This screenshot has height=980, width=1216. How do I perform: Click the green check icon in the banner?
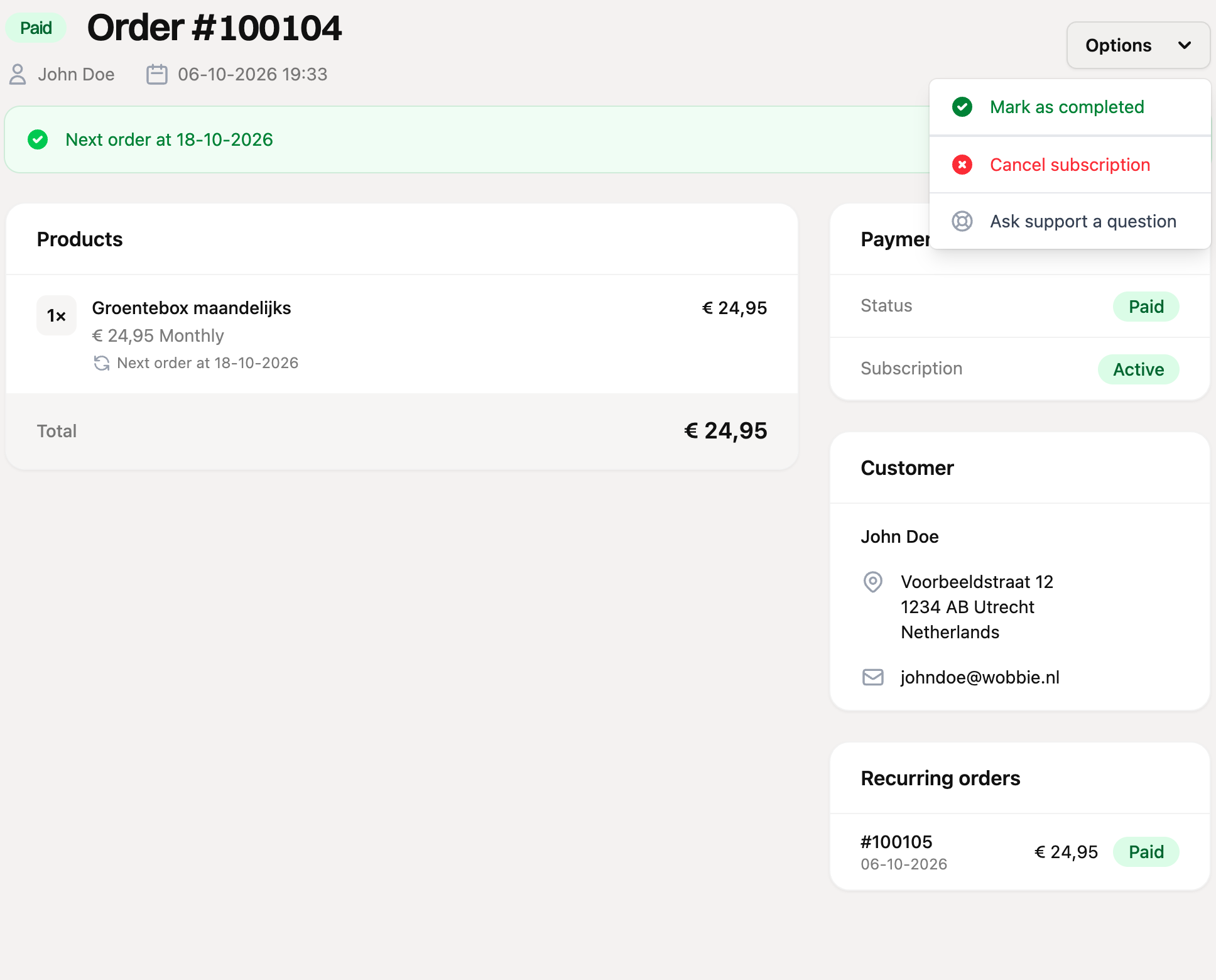click(x=38, y=139)
